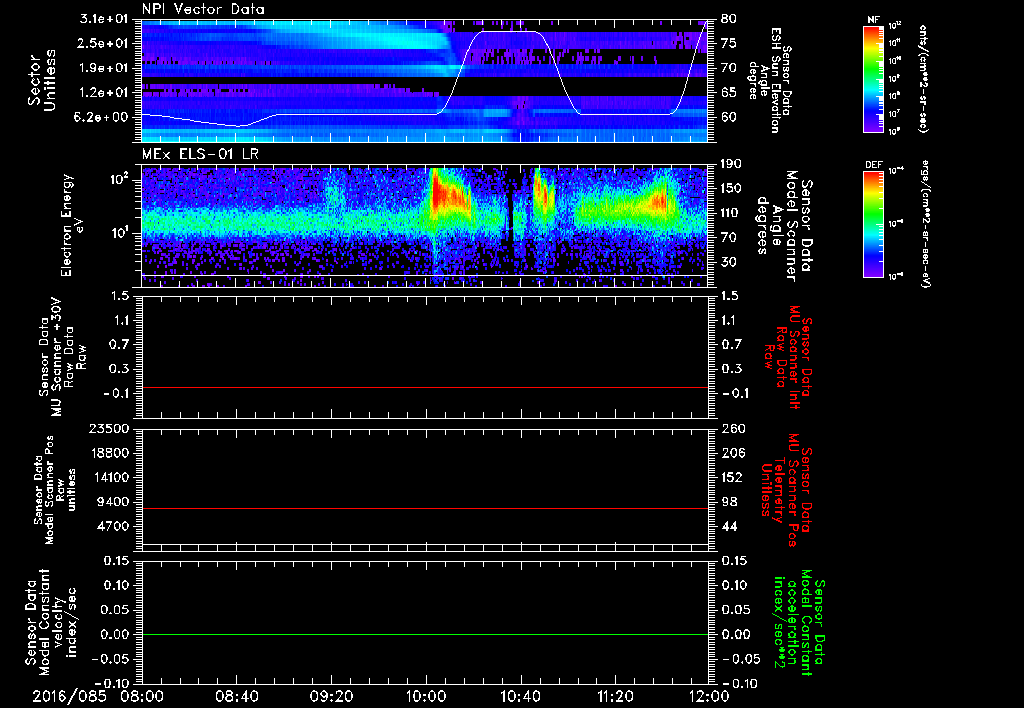The width and height of the screenshot is (1024, 708).
Task: Click the "11:20" time axis label
Action: click(x=615, y=696)
